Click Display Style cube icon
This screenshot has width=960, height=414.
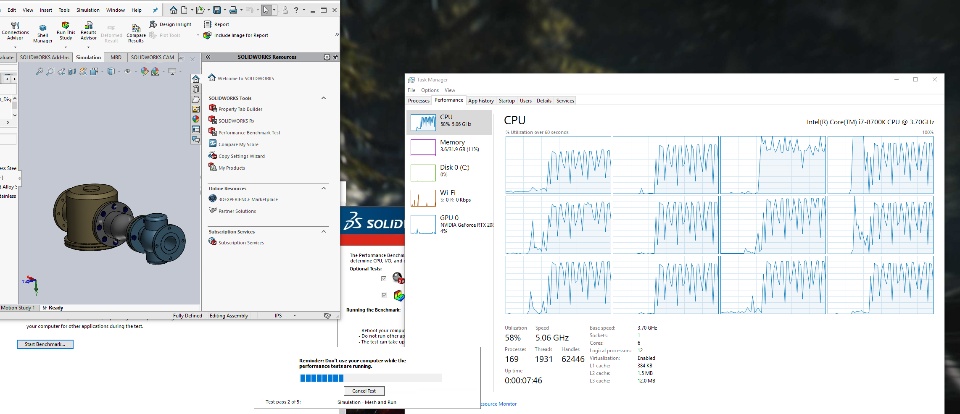pos(111,71)
